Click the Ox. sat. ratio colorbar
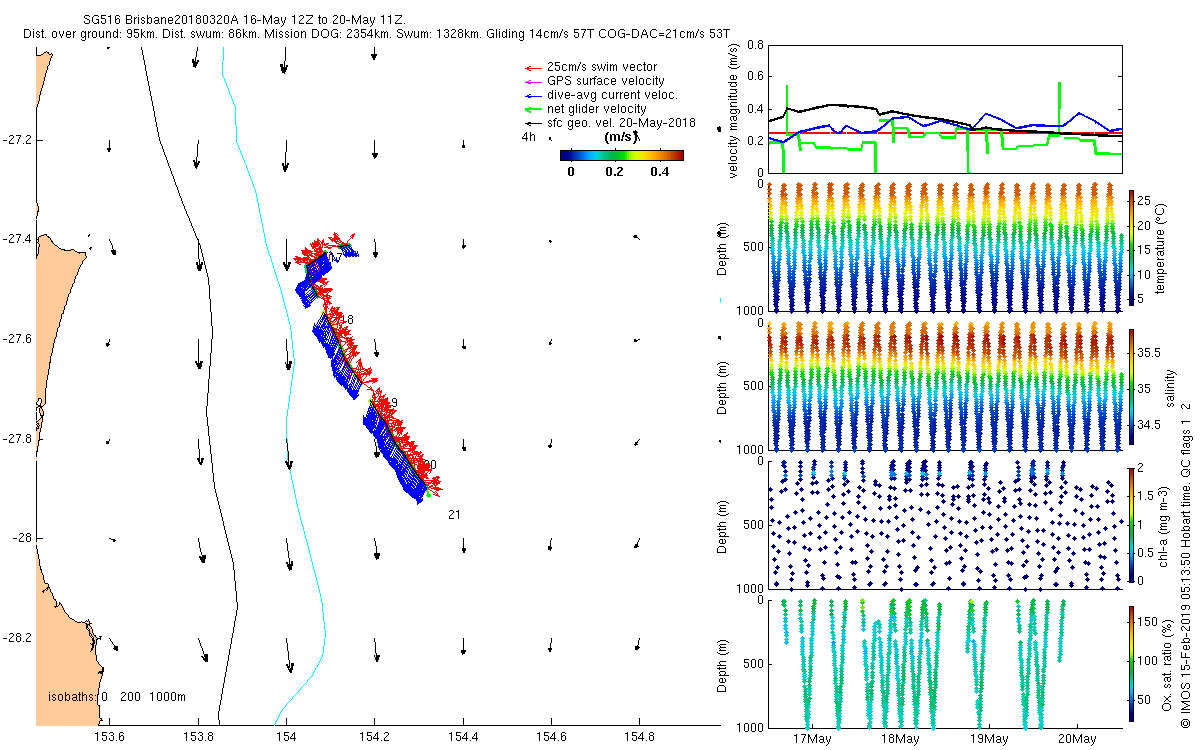The height and width of the screenshot is (750, 1200). (x=1132, y=663)
